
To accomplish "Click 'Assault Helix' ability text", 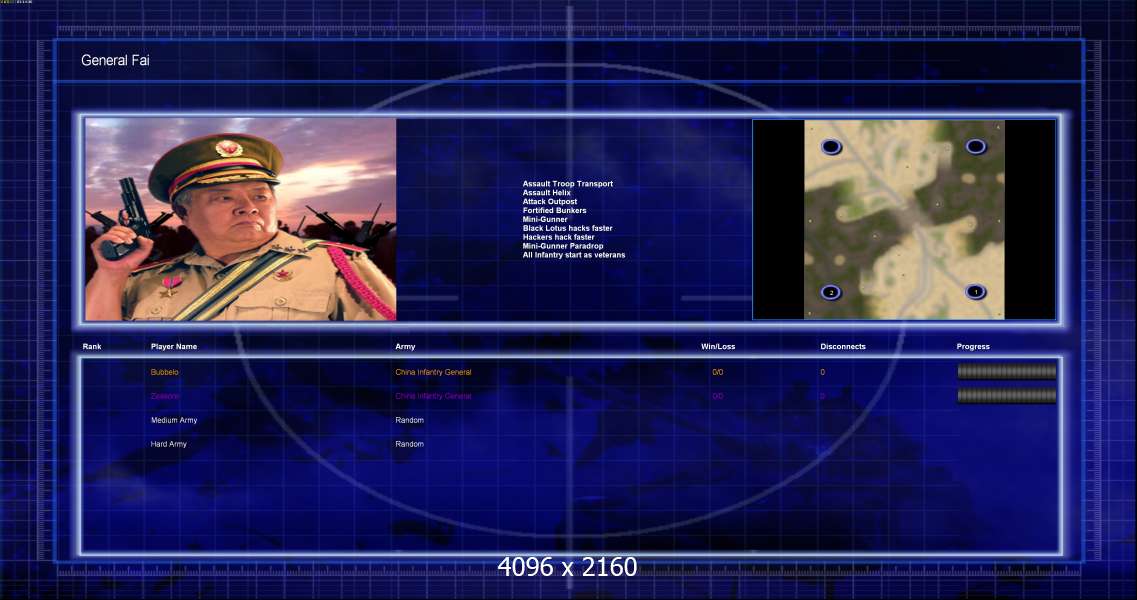I will 547,192.
